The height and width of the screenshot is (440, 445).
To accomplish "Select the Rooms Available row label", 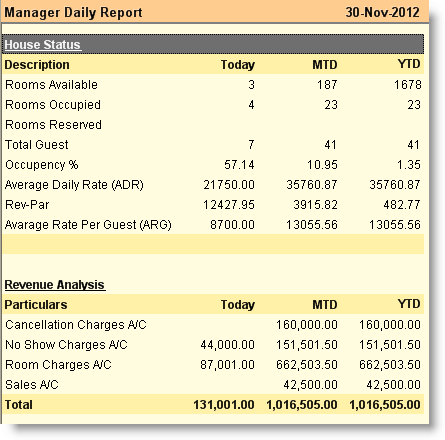I will click(x=51, y=85).
